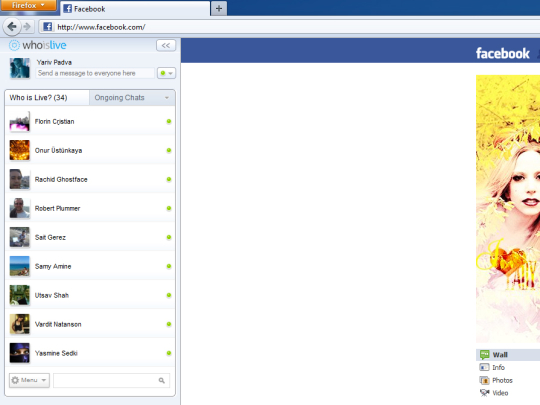Screen dimensions: 540x405
Task: Click the green online dot beside Robert Plummer
Action: click(x=169, y=208)
